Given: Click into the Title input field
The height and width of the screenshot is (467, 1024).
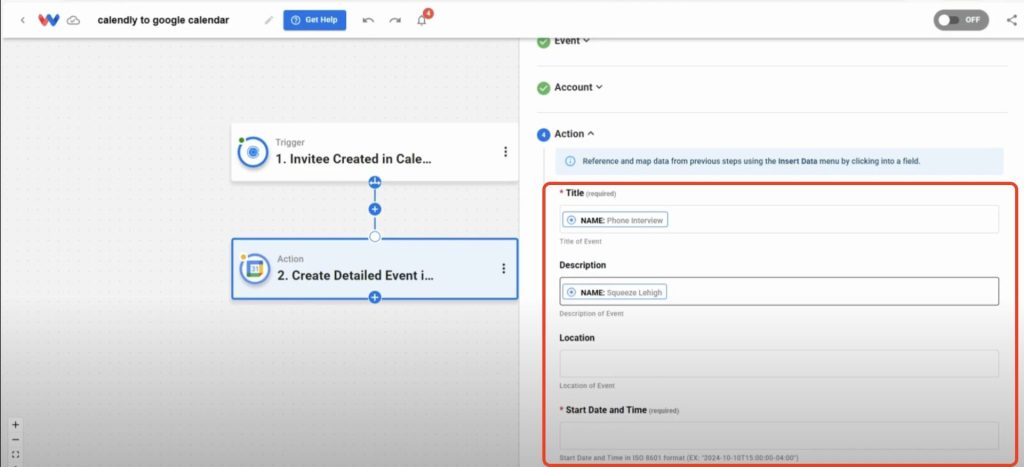Looking at the screenshot, I should pyautogui.click(x=779, y=219).
